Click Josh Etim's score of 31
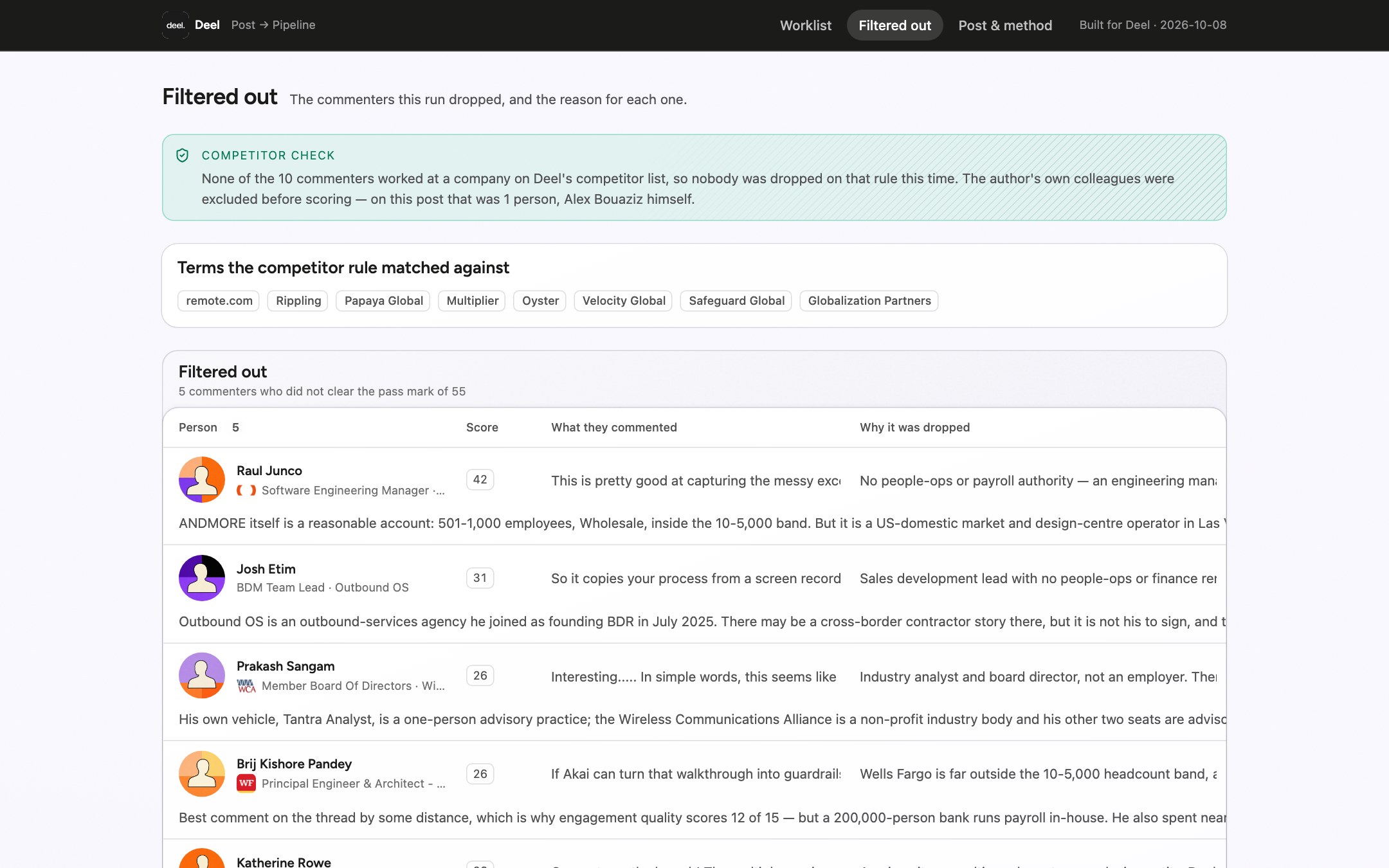 480,578
